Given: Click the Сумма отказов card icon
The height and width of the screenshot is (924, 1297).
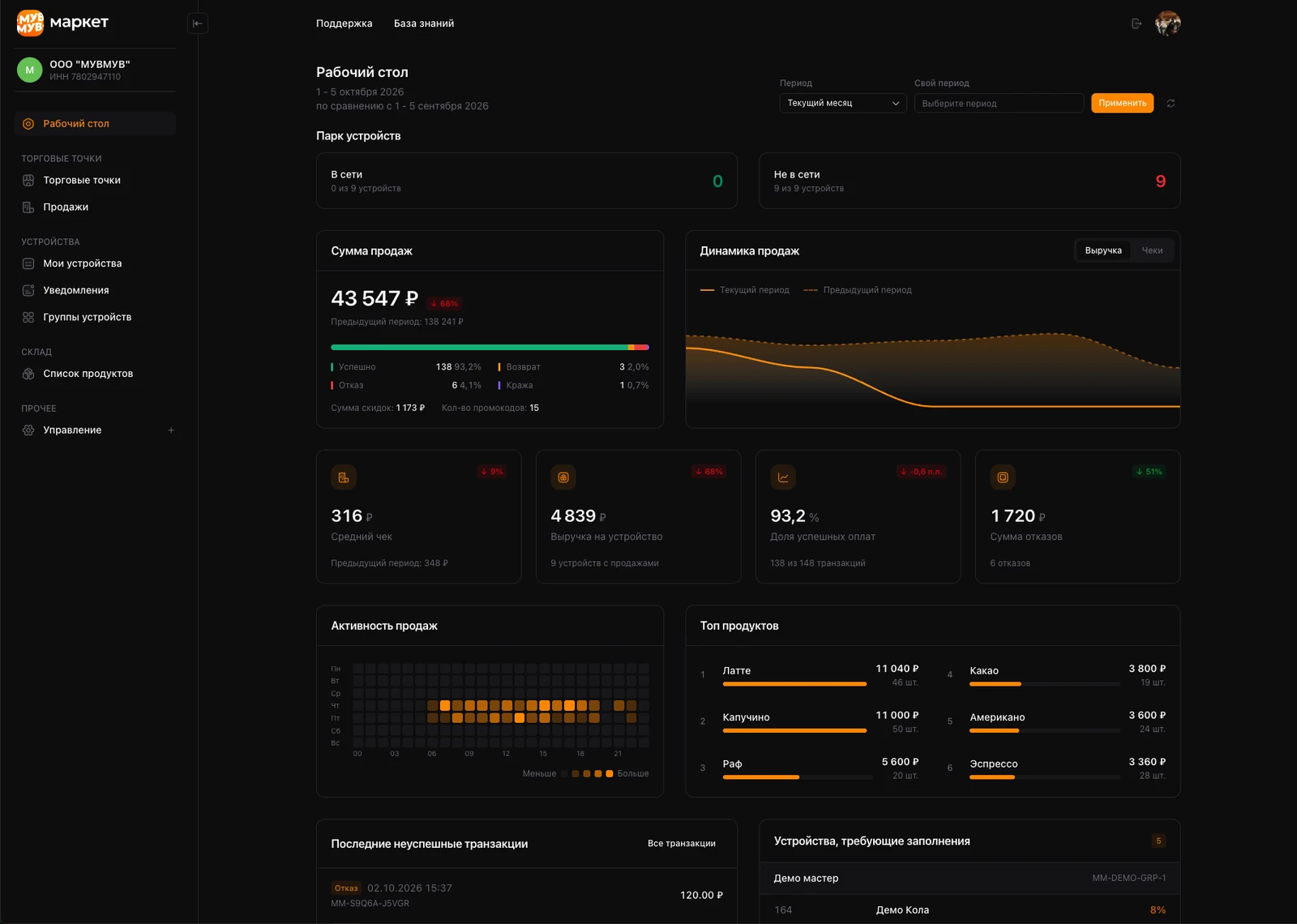Looking at the screenshot, I should click(x=1003, y=477).
